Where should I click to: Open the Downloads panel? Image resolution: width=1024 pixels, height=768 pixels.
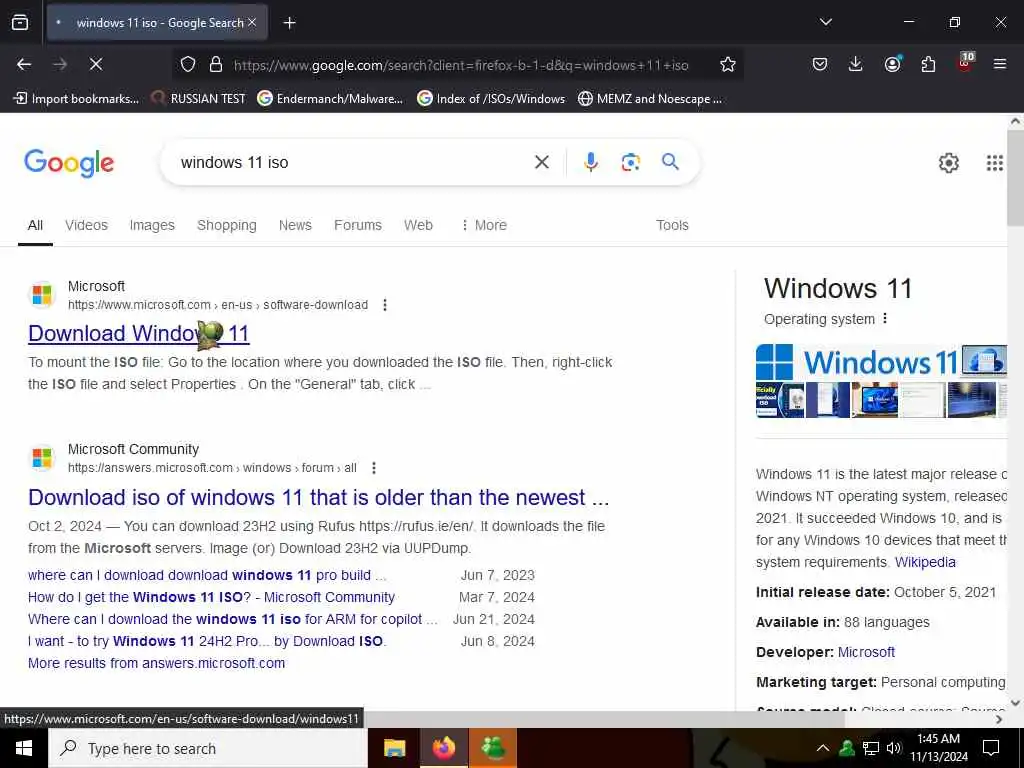tap(855, 64)
